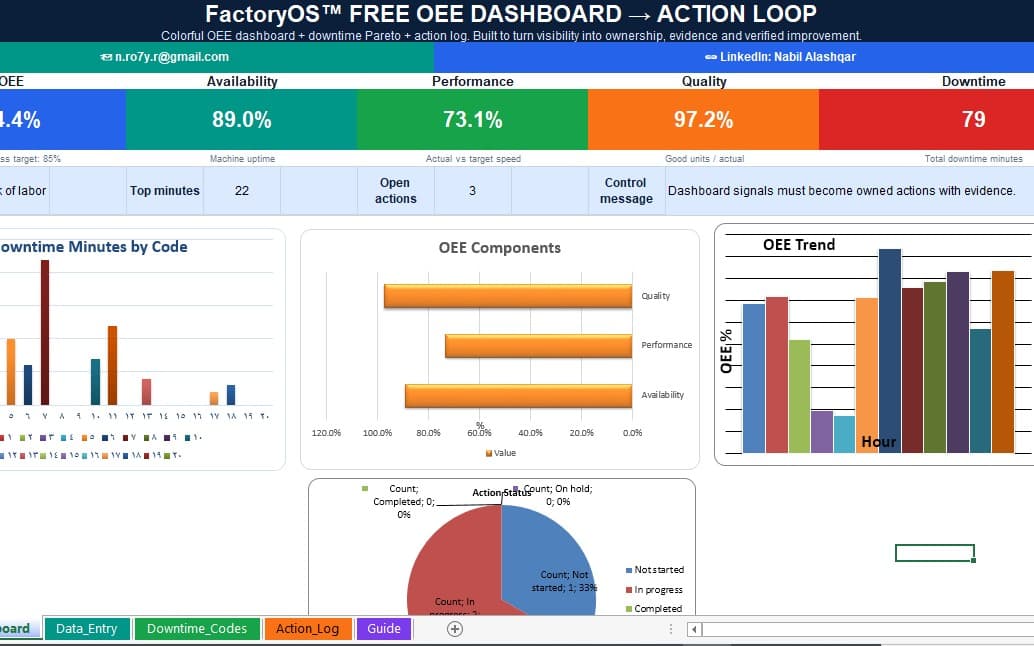Click the horizontal scrollbar left arrow
The height and width of the screenshot is (646, 1034).
tap(694, 630)
